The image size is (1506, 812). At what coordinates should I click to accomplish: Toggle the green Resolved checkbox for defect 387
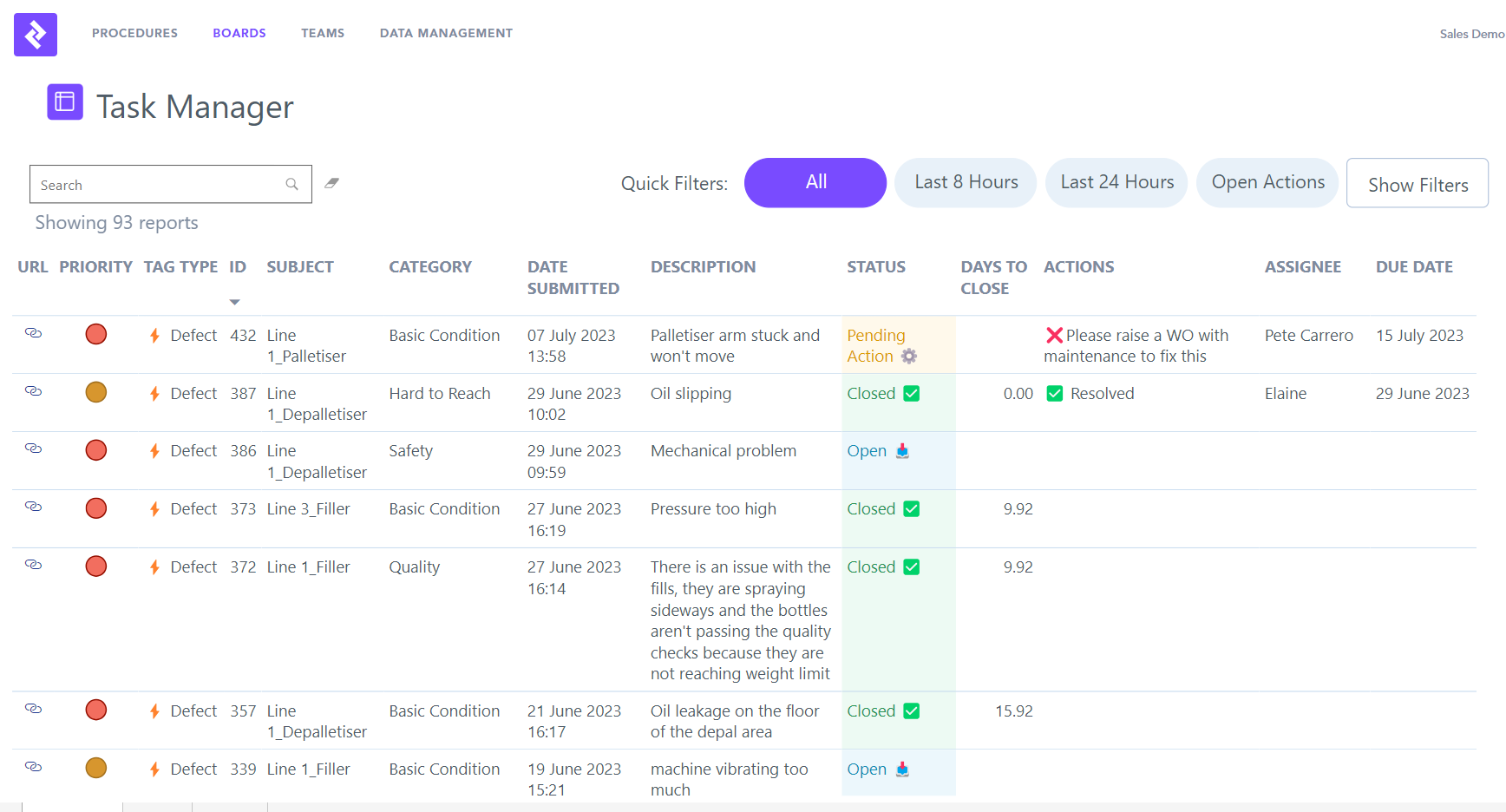1055,393
